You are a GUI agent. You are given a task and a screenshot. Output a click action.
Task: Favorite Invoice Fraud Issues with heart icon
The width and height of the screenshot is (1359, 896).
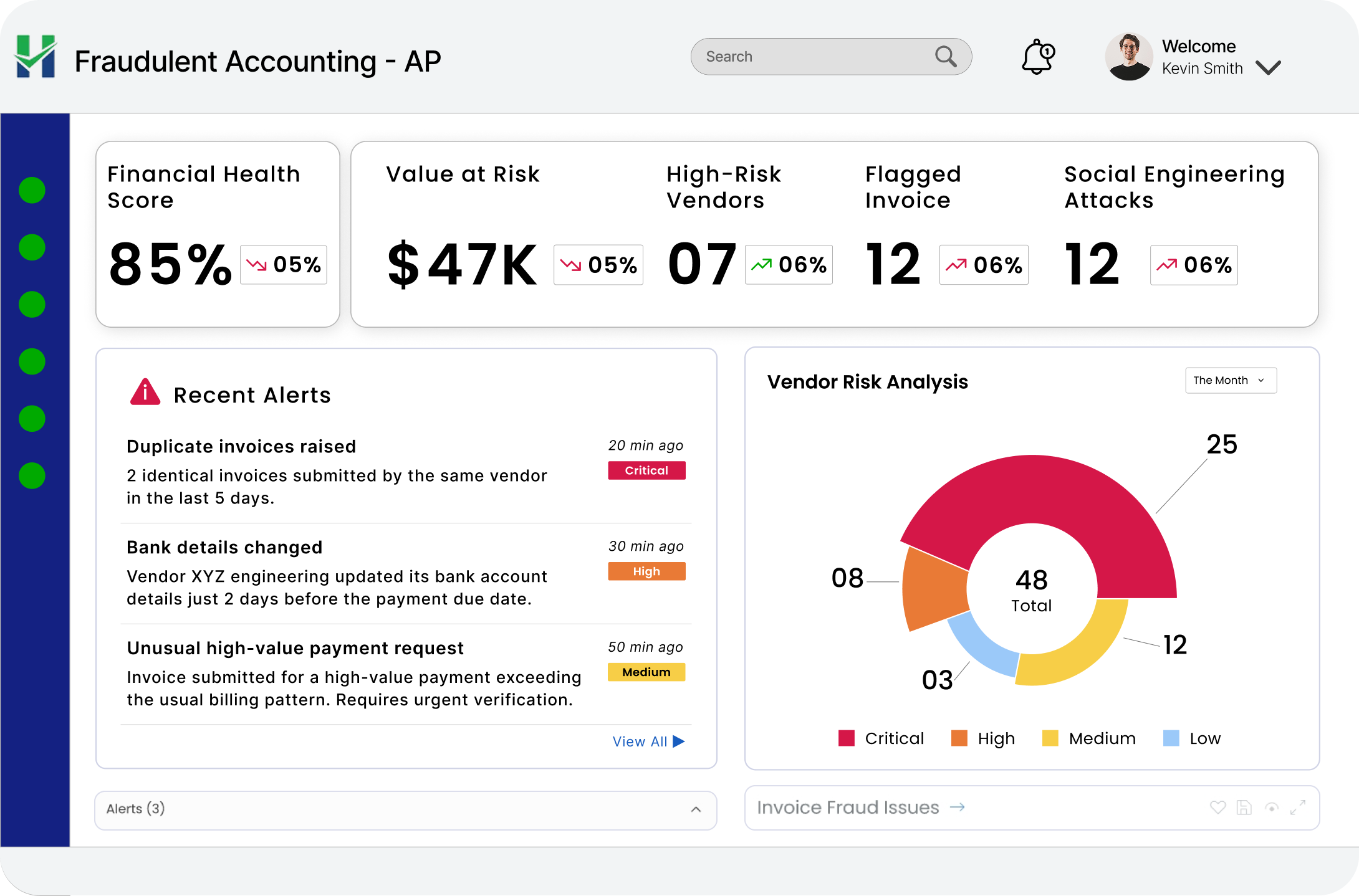pyautogui.click(x=1217, y=808)
